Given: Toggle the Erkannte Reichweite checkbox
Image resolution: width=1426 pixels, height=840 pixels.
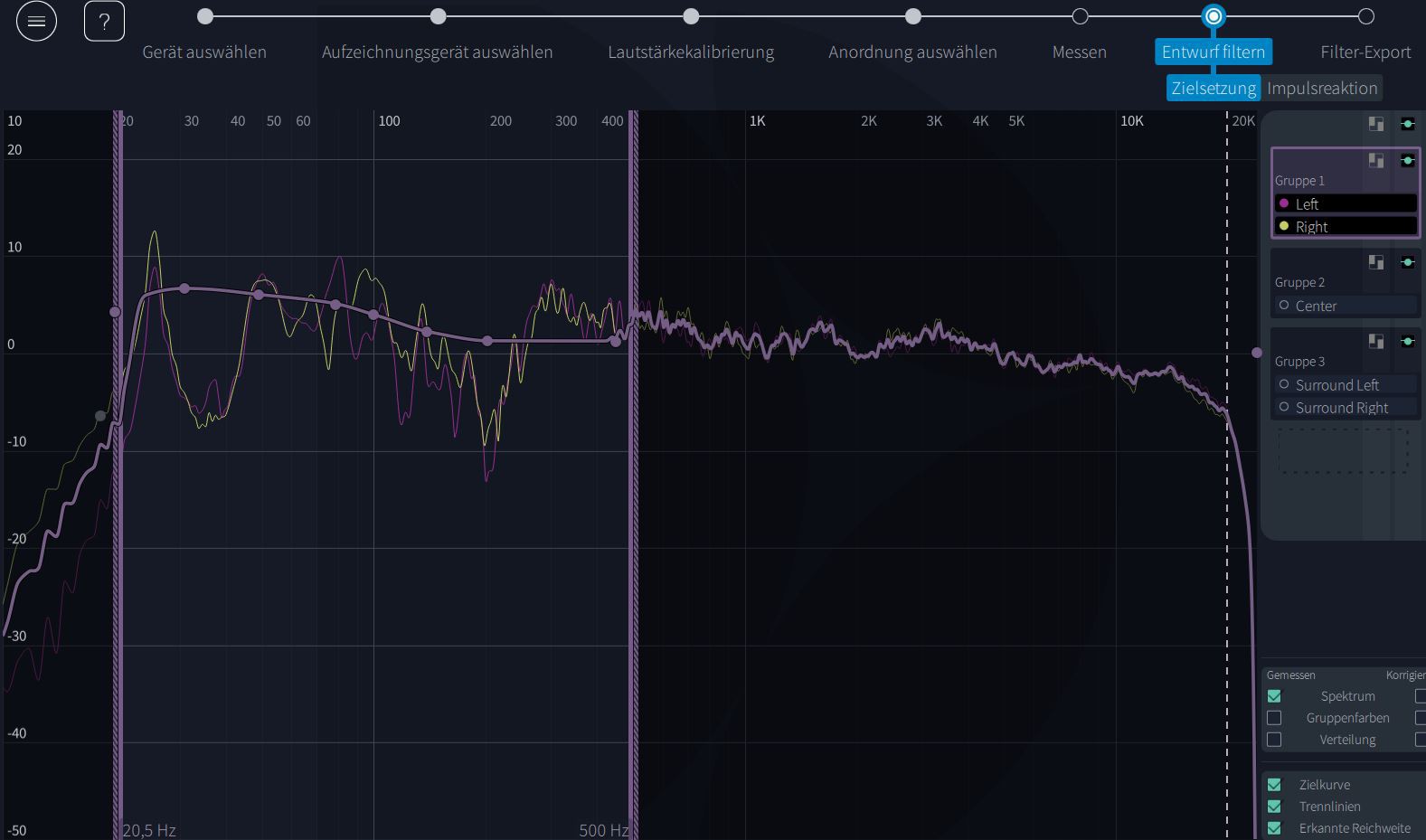Looking at the screenshot, I should tap(1274, 828).
